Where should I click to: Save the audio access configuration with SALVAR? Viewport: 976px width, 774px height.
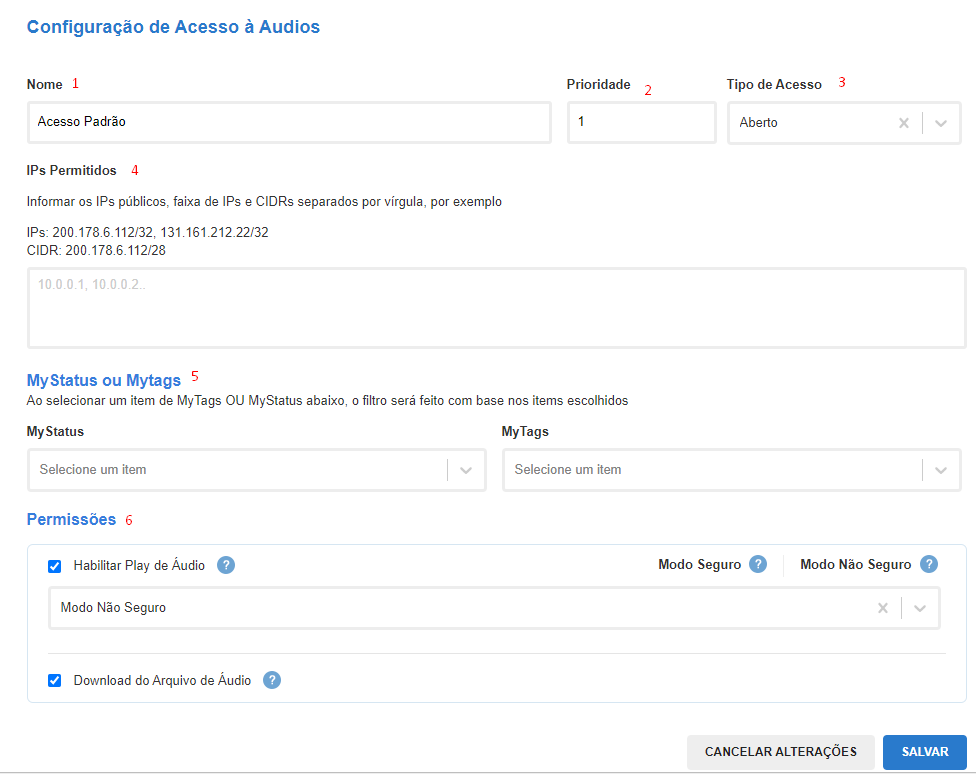click(x=924, y=752)
